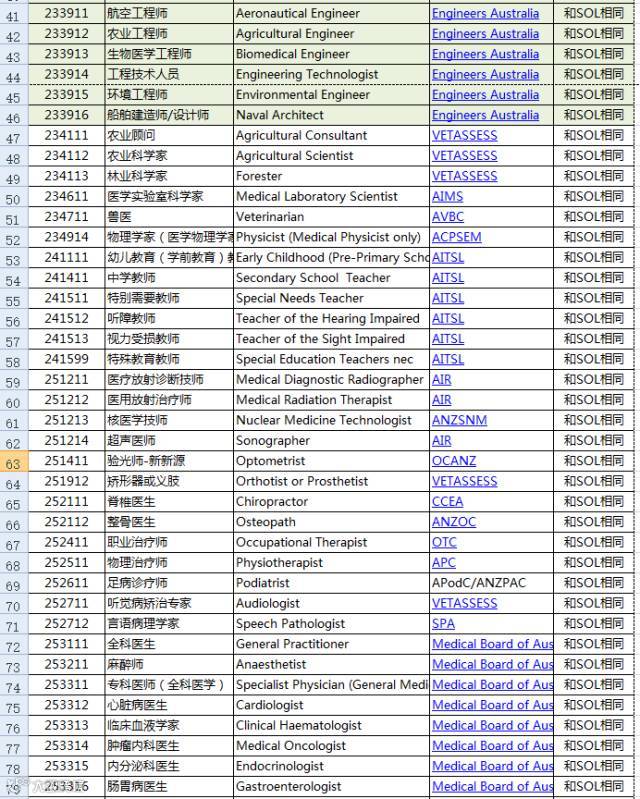Select the '全科医生' cell
640x799 pixels.
tap(169, 644)
